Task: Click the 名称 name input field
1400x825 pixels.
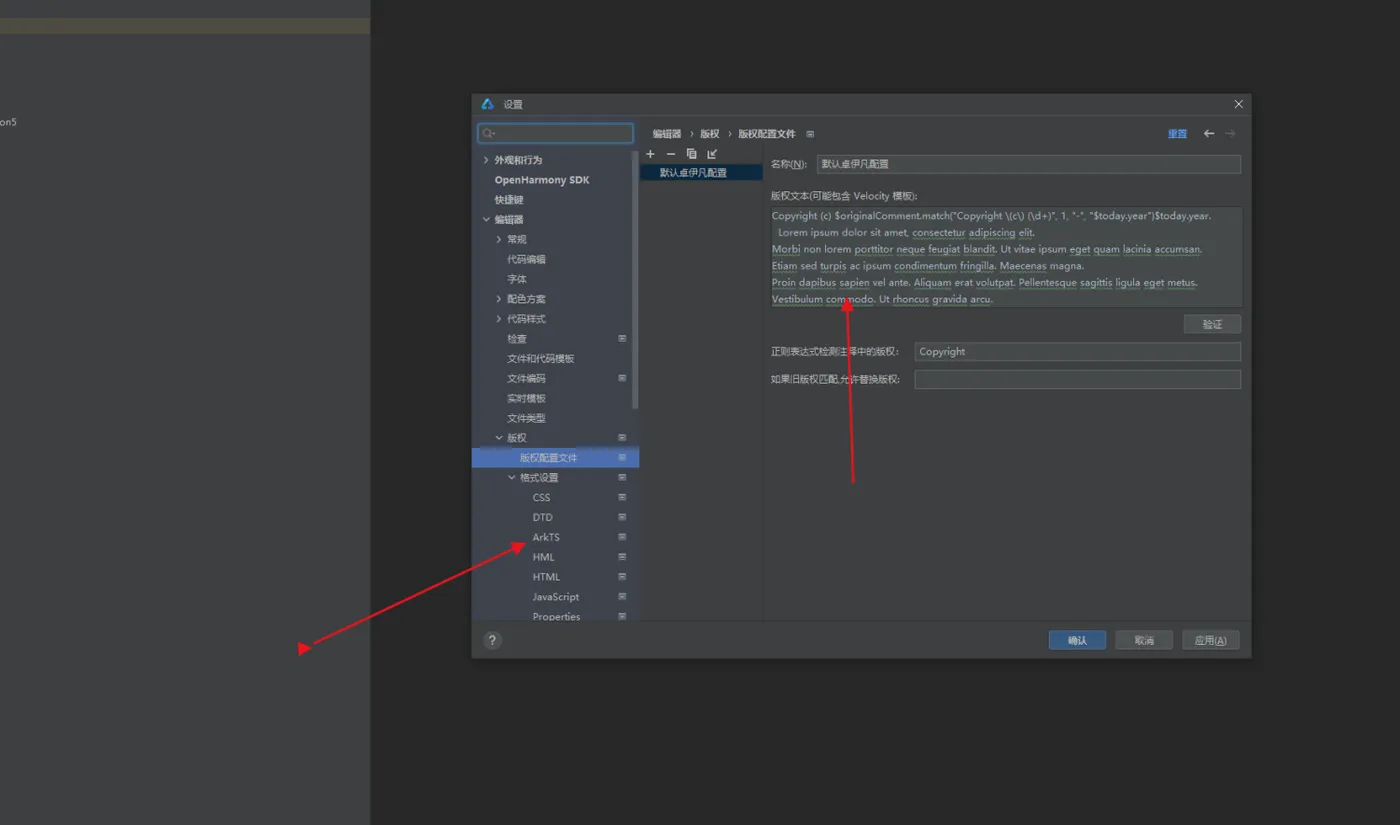Action: click(1028, 164)
